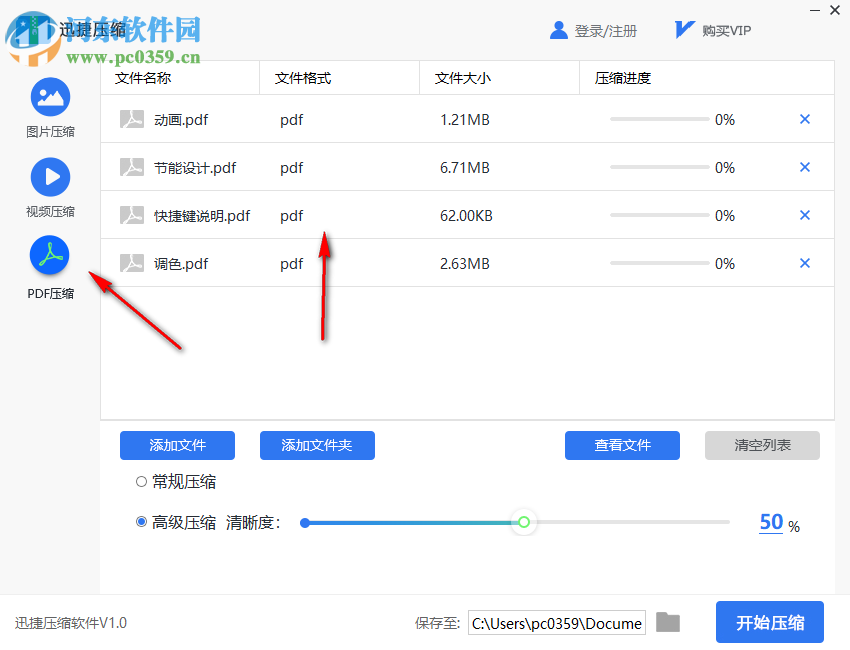The image size is (850, 650).
Task: Remove 快捷键说明.pdf using its X button
Action: (x=805, y=215)
